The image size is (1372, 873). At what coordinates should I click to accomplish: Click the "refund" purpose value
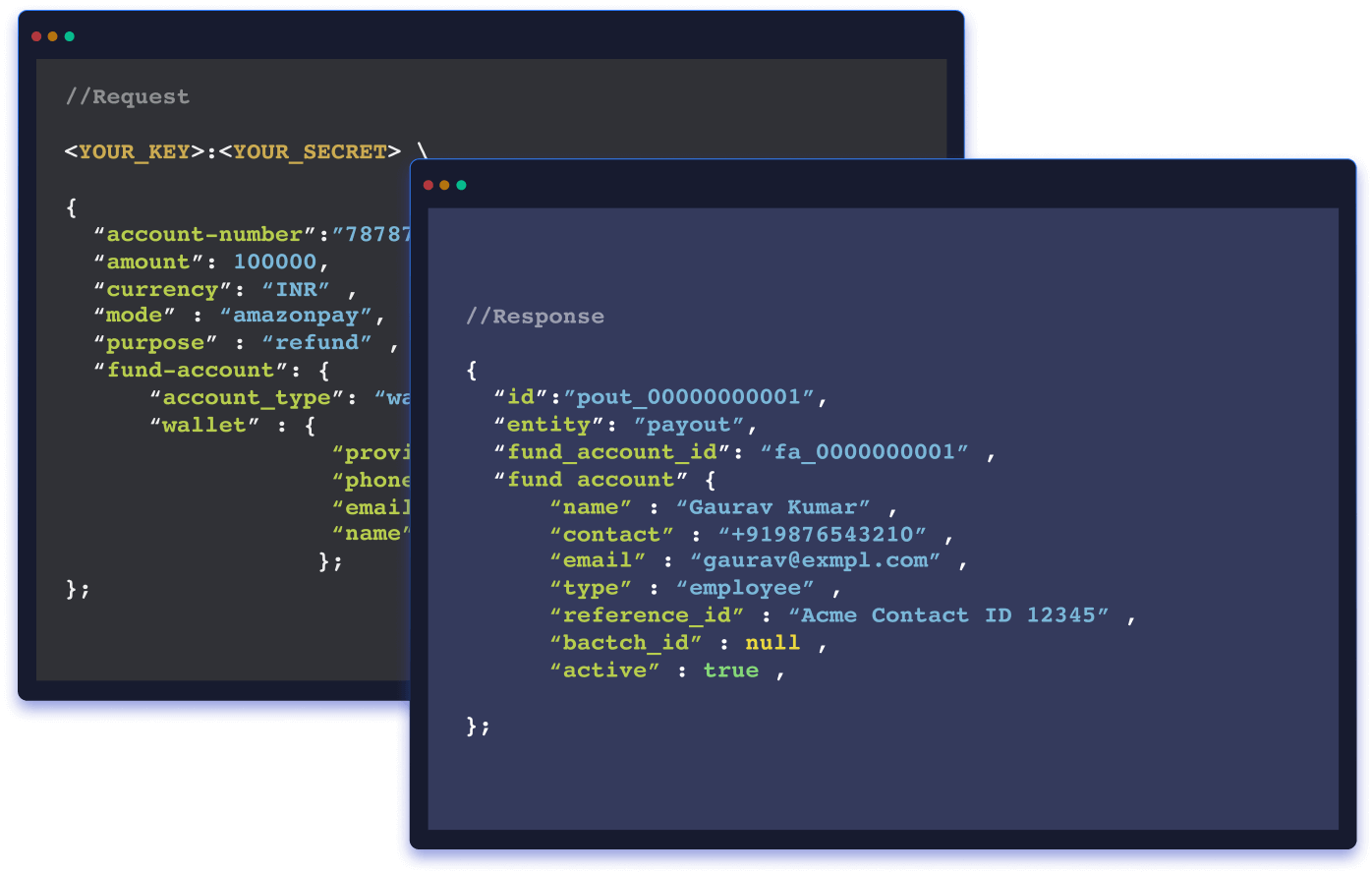click(x=316, y=342)
